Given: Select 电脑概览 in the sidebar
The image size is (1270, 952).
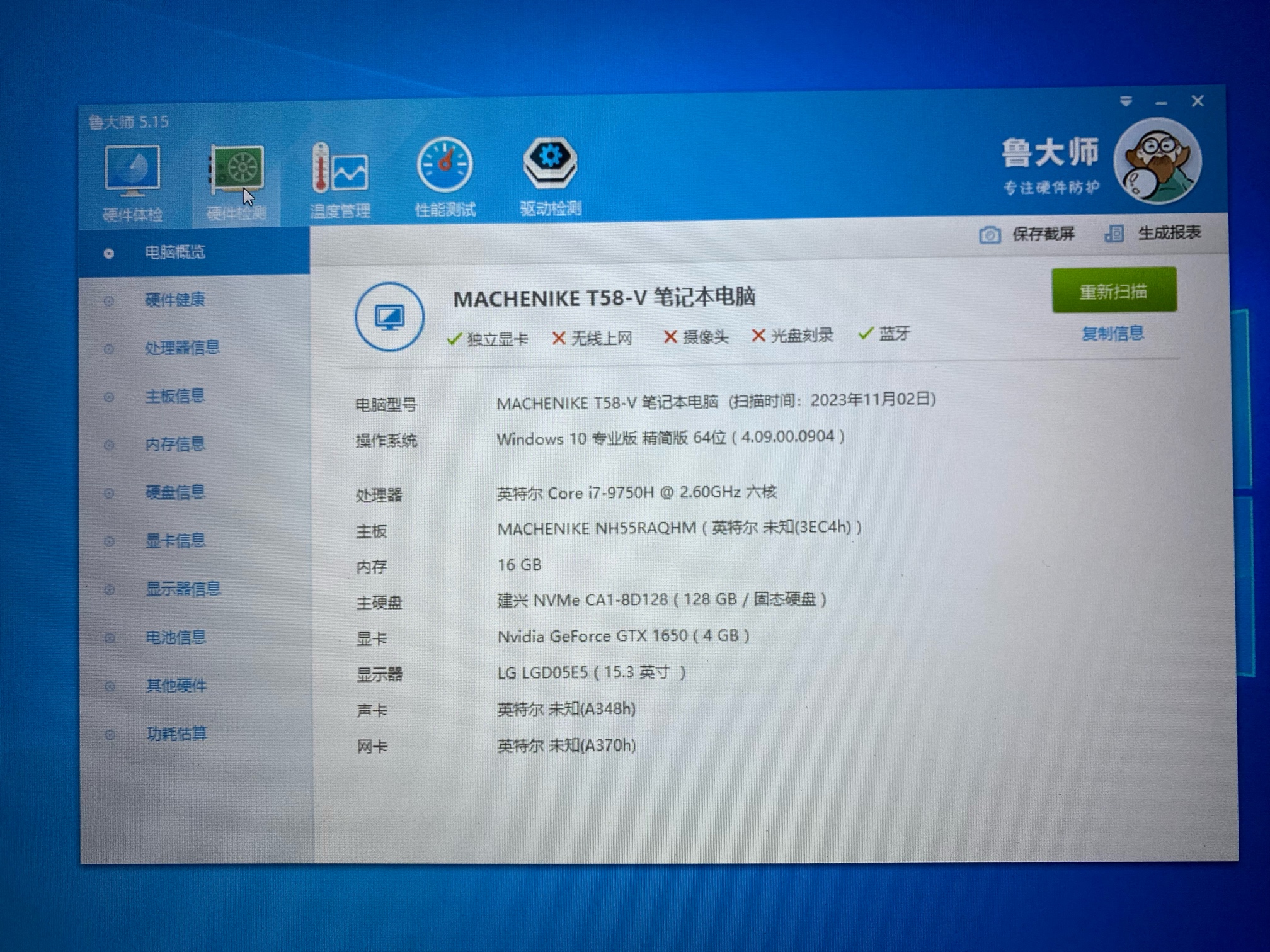Looking at the screenshot, I should (x=175, y=252).
